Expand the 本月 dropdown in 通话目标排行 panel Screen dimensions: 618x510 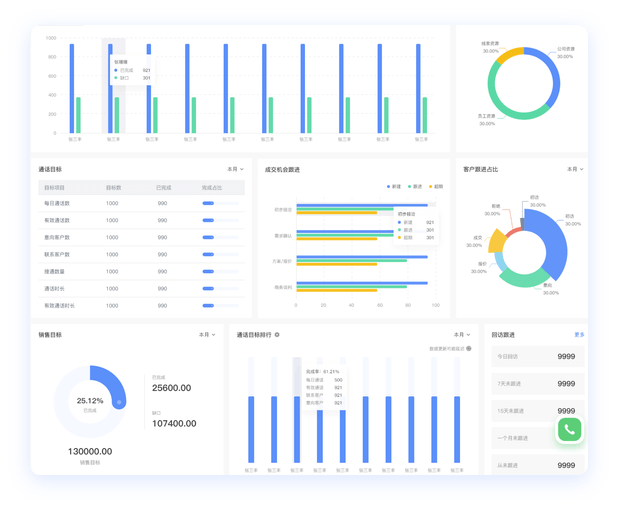(x=461, y=335)
